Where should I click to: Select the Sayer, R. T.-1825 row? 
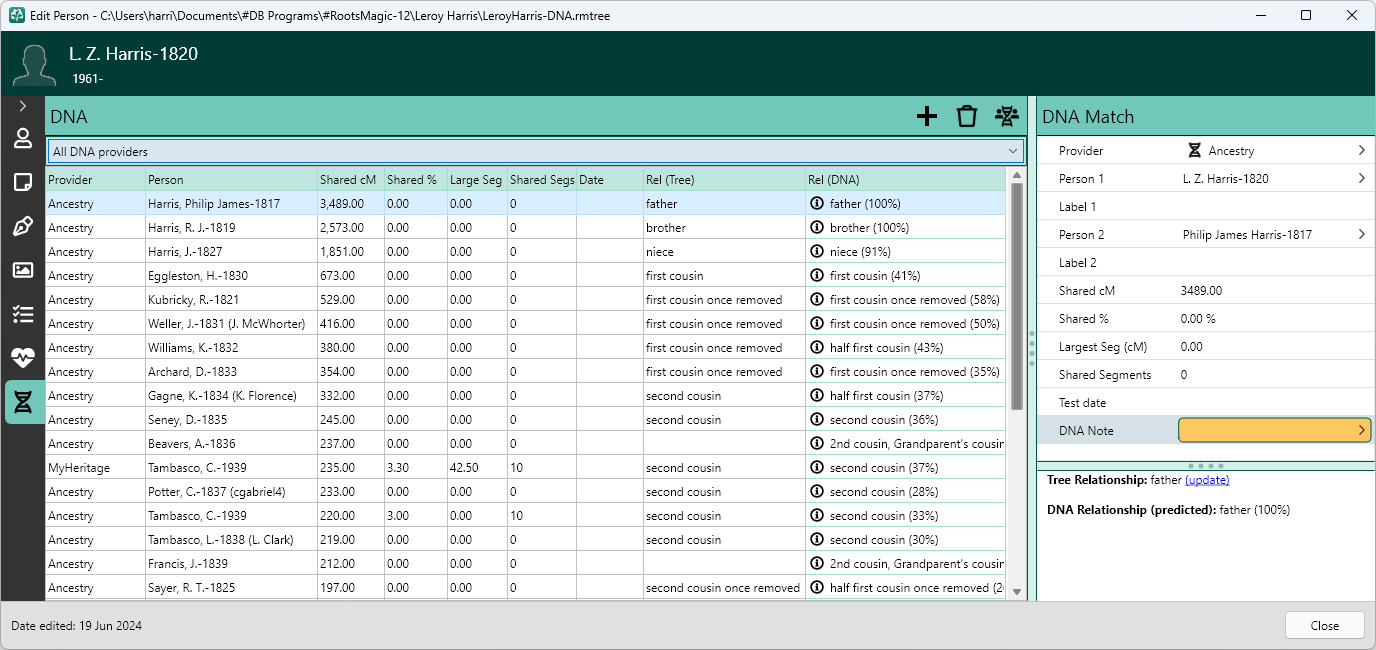pos(526,588)
